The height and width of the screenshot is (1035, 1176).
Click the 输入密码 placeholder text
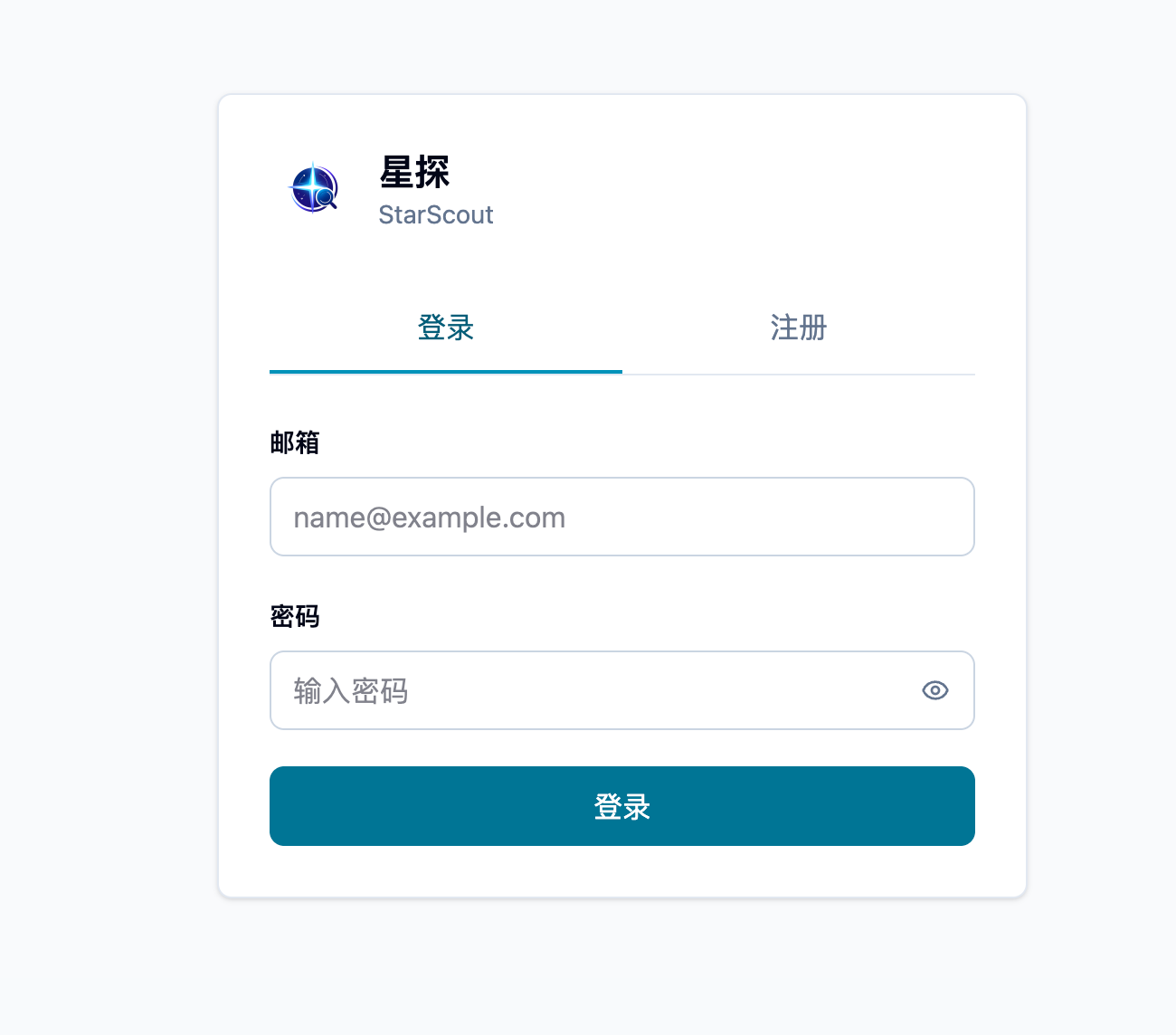351,691
